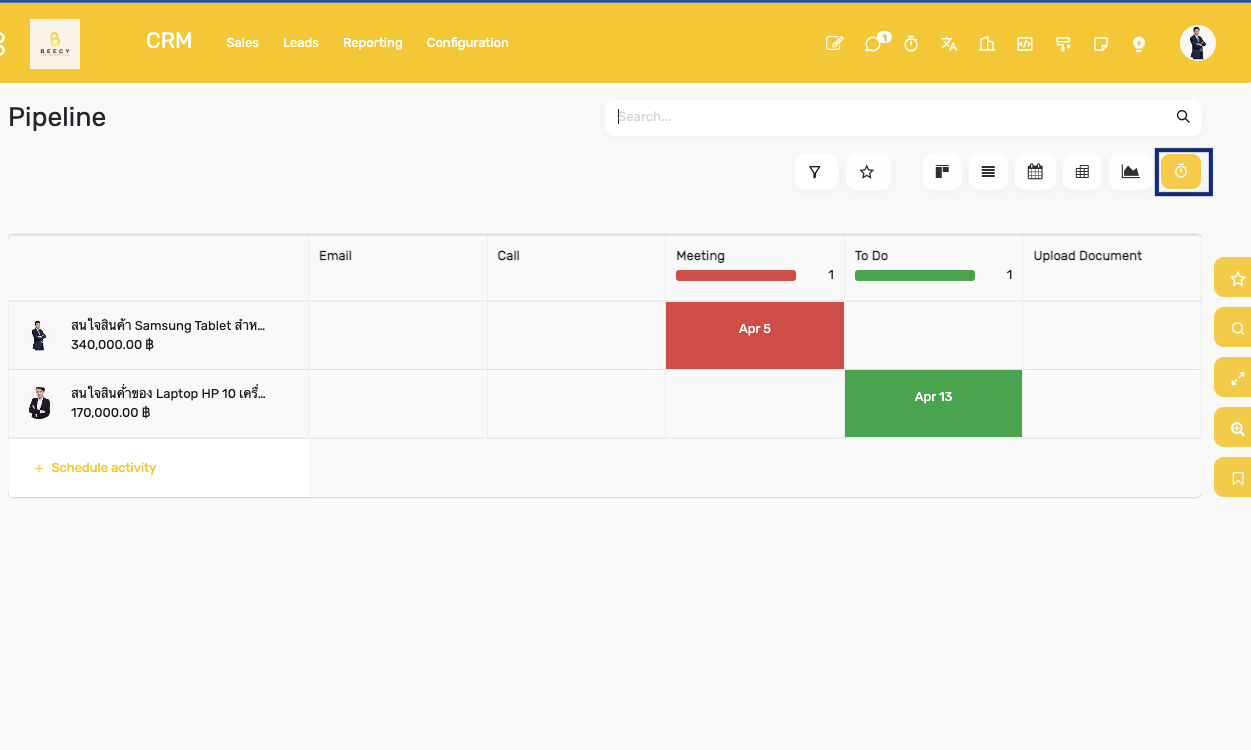
Task: Open the Filters funnel dropdown
Action: [x=816, y=172]
